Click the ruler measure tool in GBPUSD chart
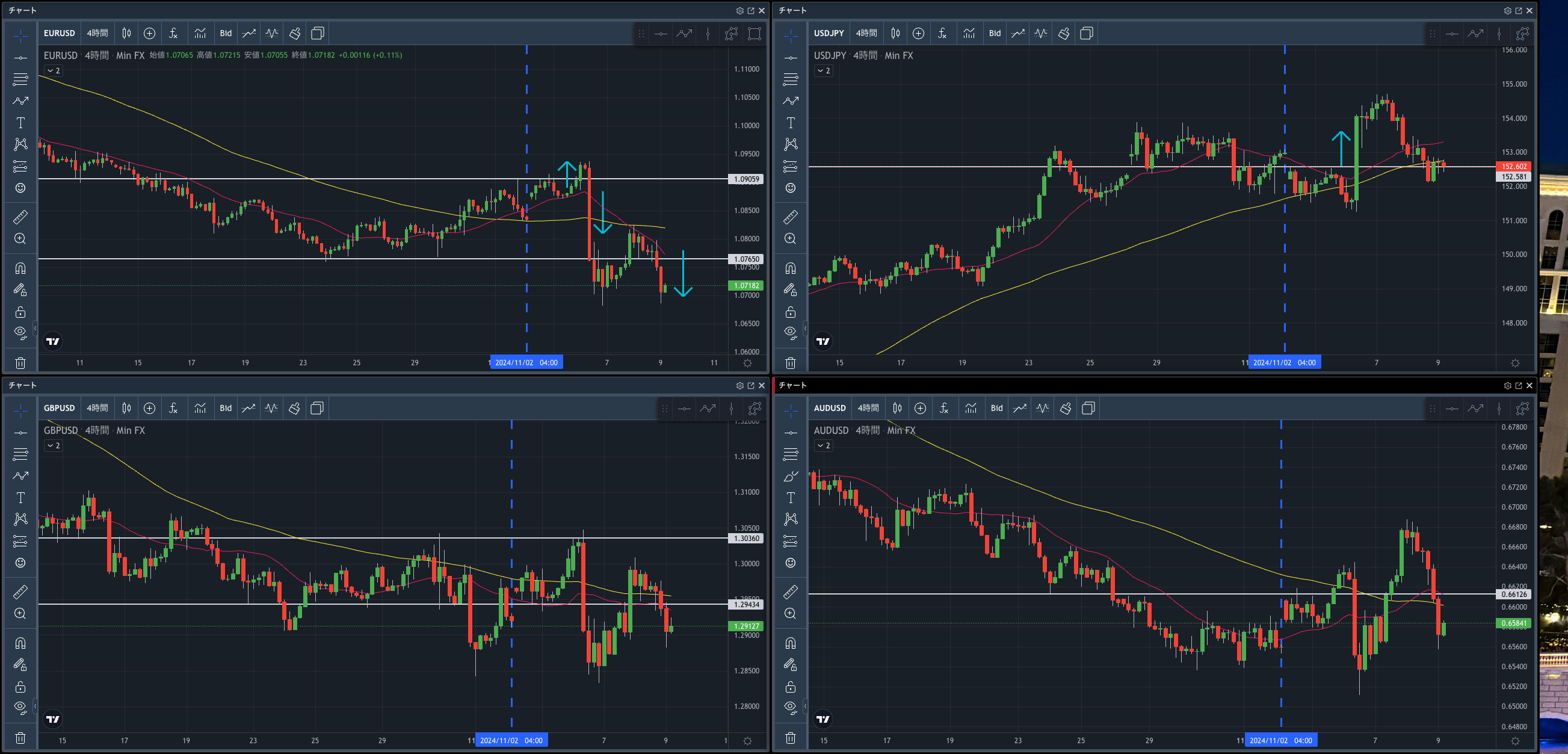The height and width of the screenshot is (754, 1568). [20, 592]
